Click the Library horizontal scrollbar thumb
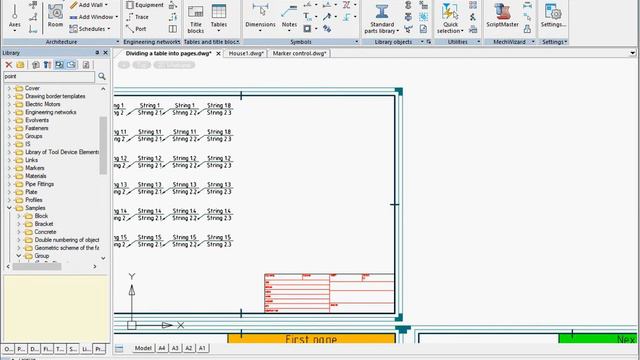Screen dimensions: 640x360 click(37, 267)
